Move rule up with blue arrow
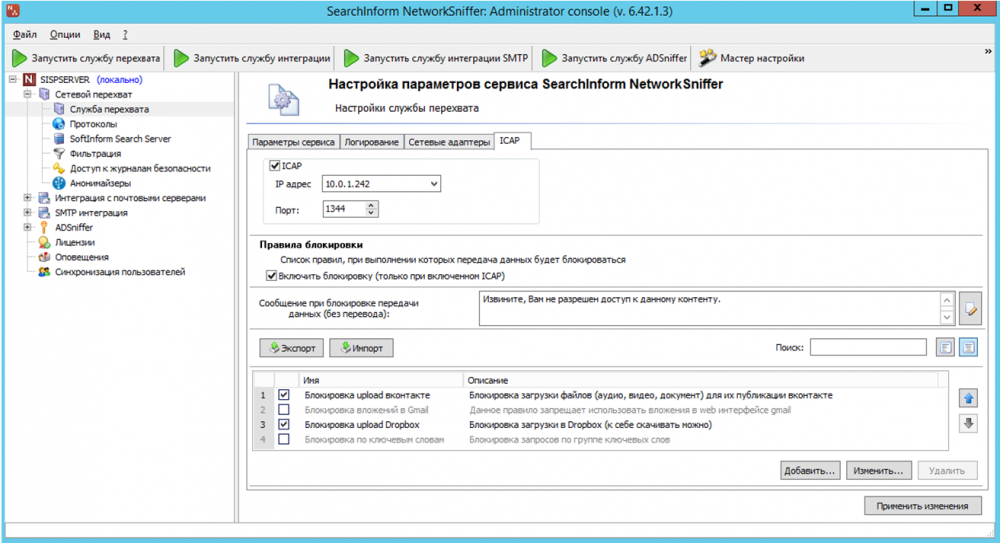Viewport: 1000px width, 543px height. coord(969,398)
